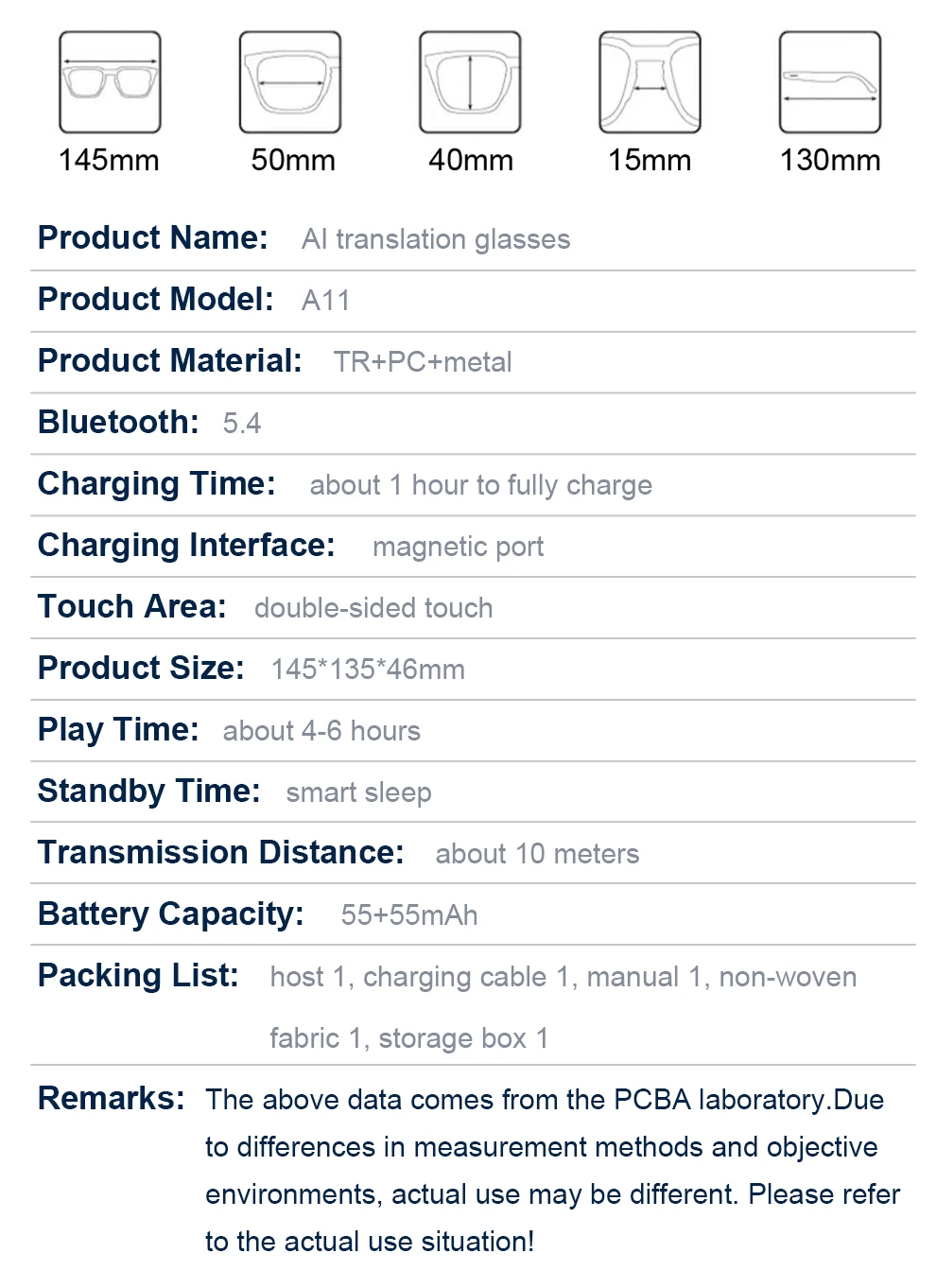Click the product model value "A11"

coord(325,301)
